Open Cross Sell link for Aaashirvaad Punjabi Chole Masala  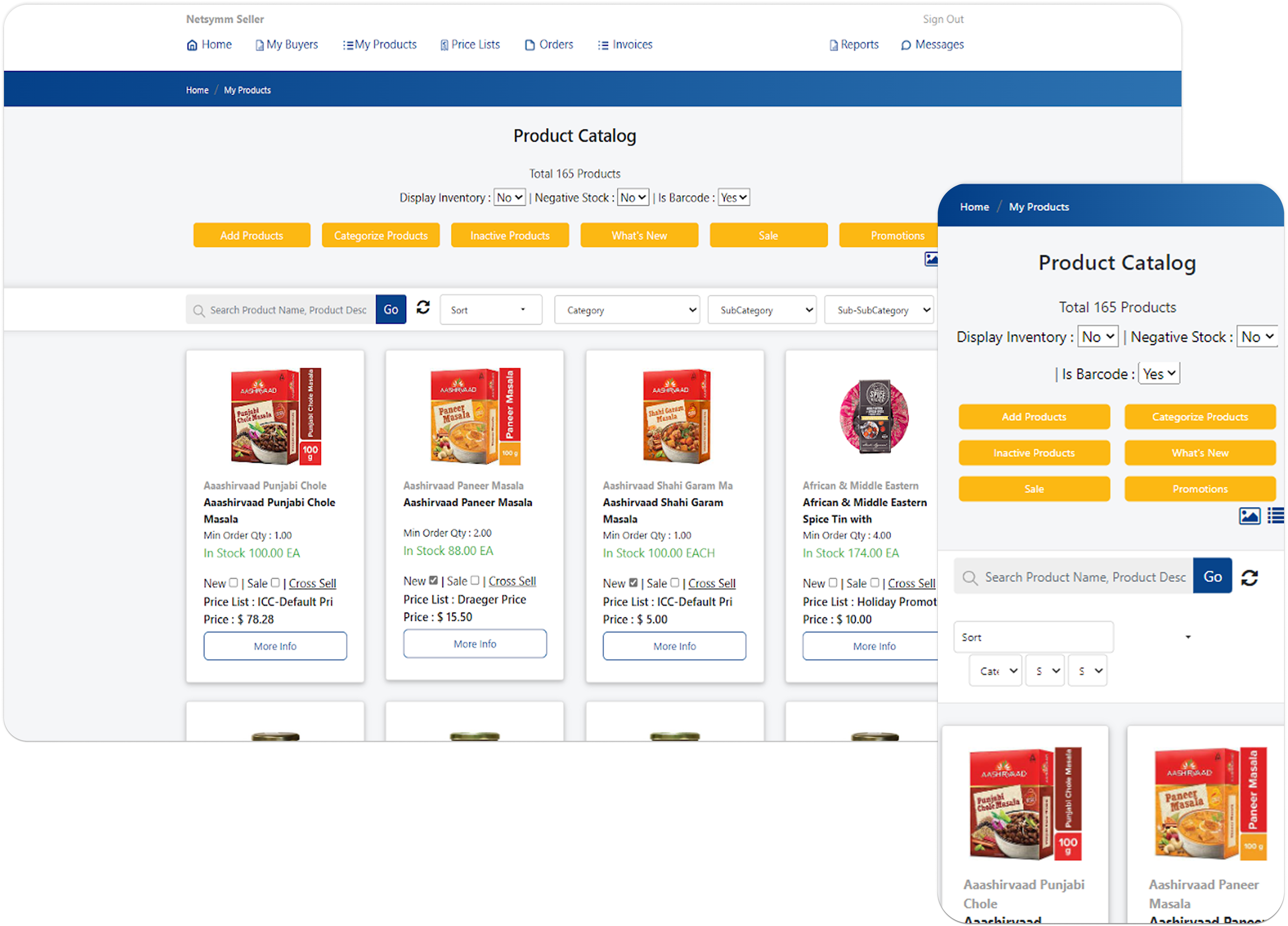pos(312,583)
